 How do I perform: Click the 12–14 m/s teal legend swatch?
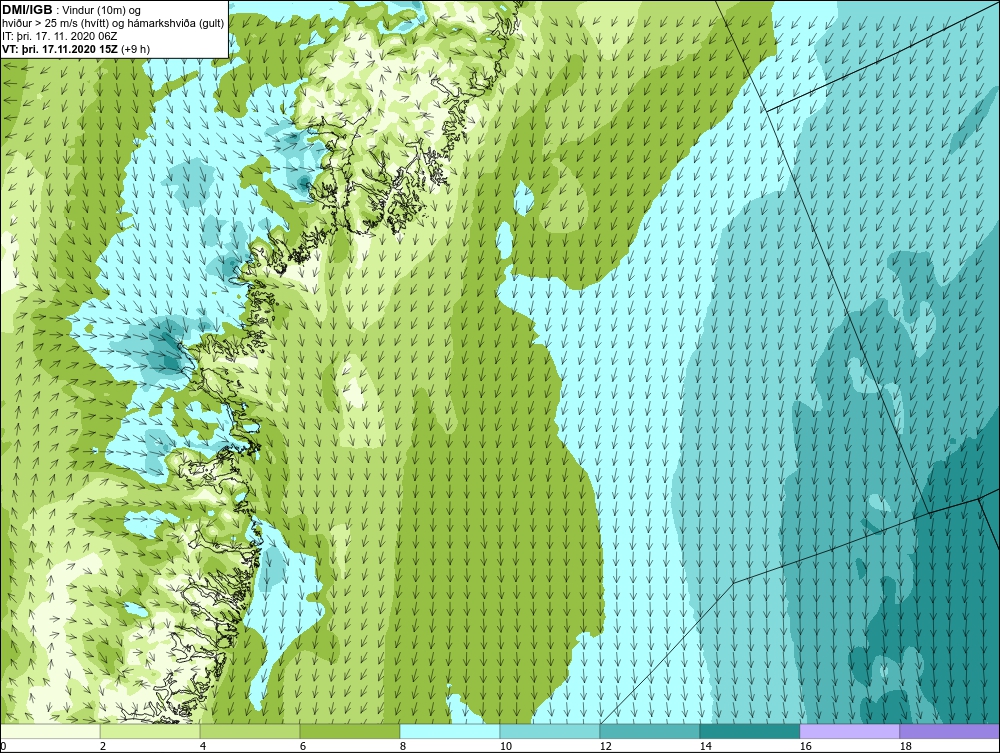click(650, 731)
